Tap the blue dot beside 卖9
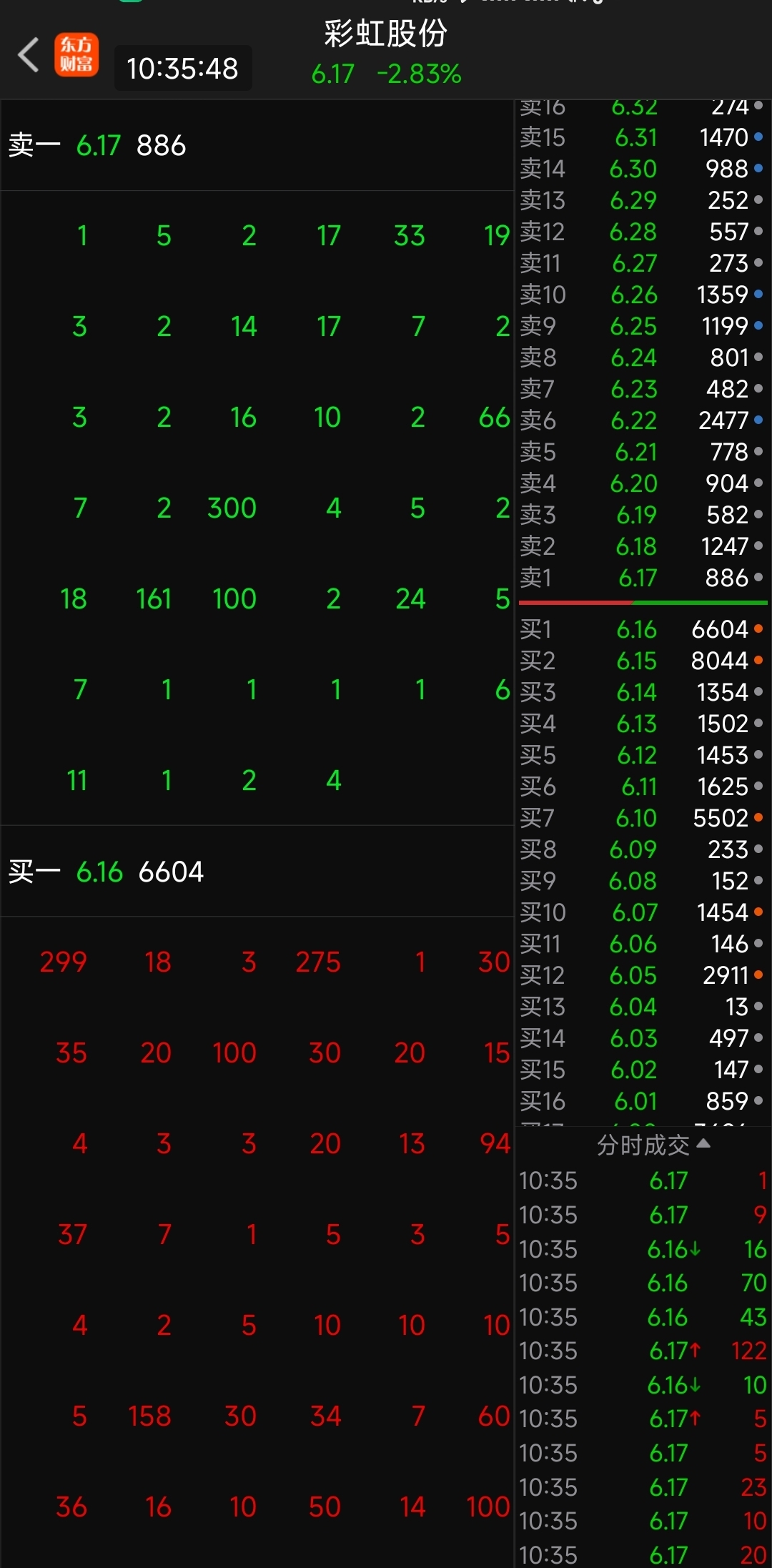 click(758, 325)
